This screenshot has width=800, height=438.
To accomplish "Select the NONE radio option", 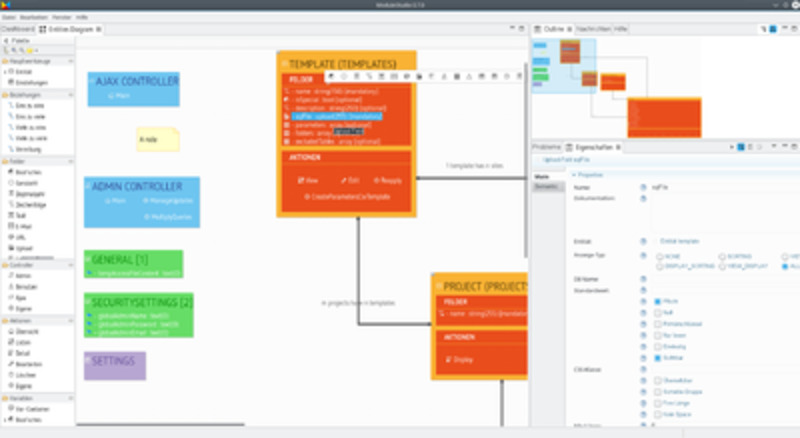I will click(x=660, y=256).
